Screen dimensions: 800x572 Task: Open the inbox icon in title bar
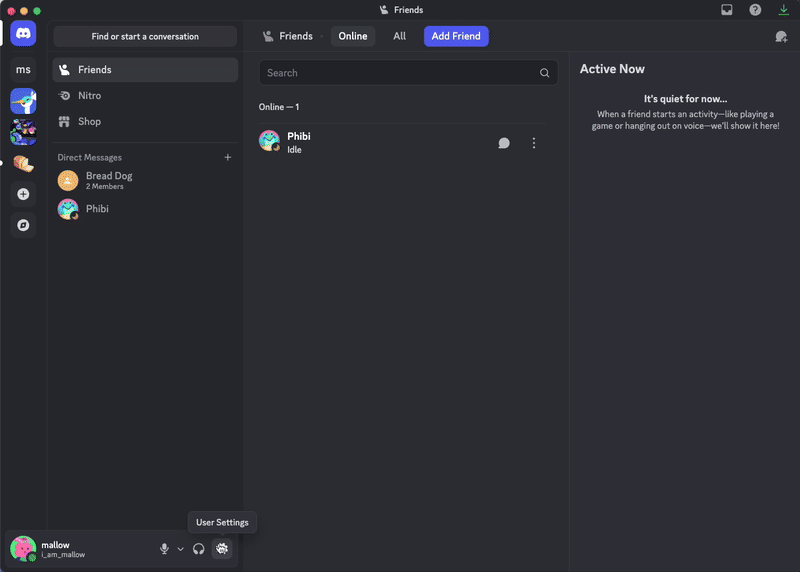pyautogui.click(x=727, y=10)
